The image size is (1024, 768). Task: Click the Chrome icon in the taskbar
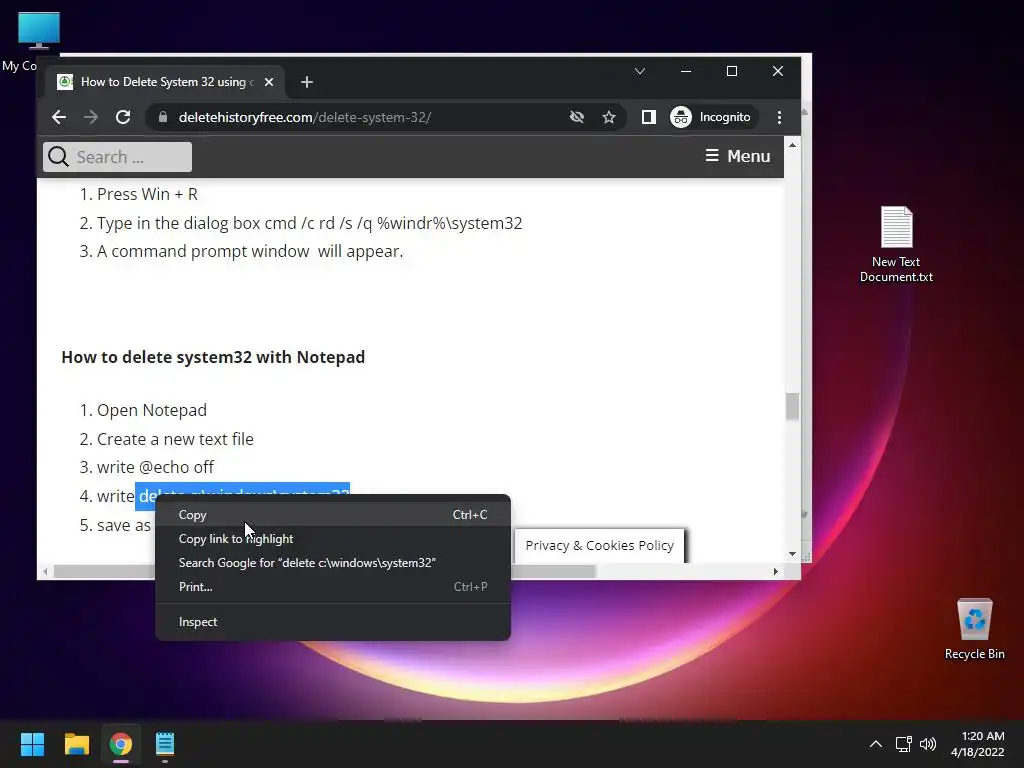click(121, 744)
